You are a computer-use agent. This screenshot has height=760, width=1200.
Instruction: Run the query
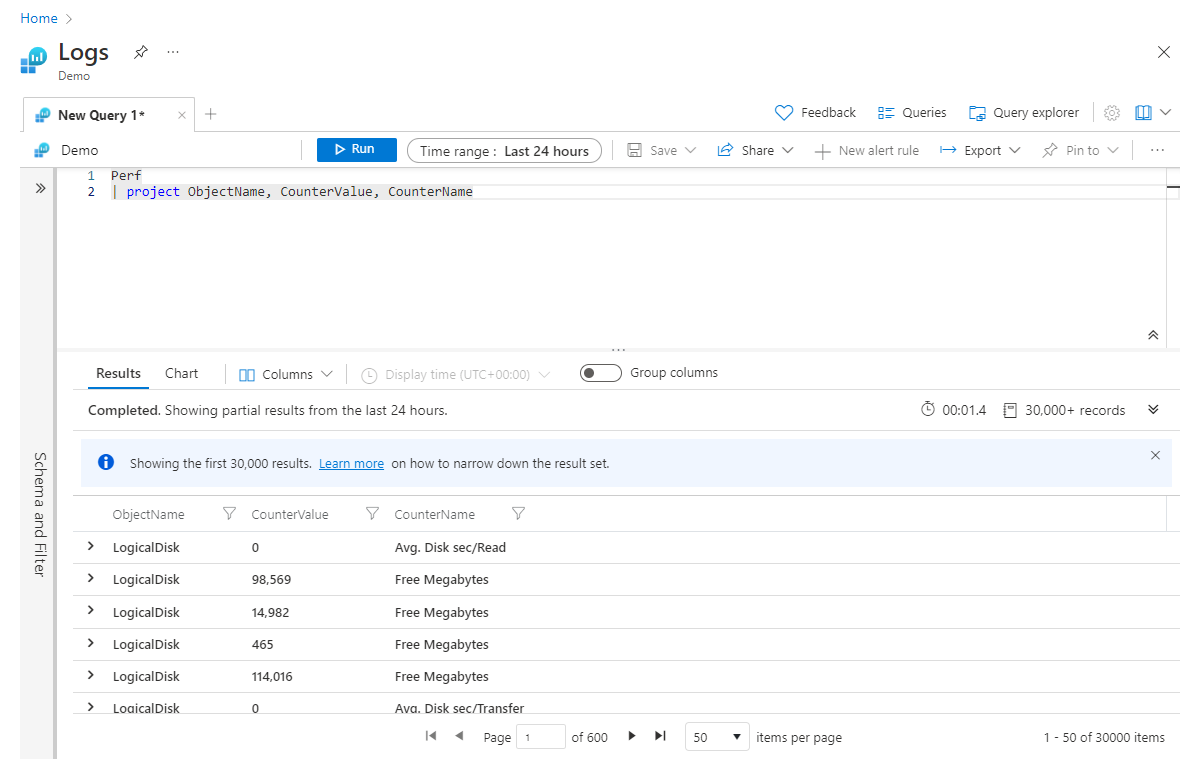[x=357, y=150]
